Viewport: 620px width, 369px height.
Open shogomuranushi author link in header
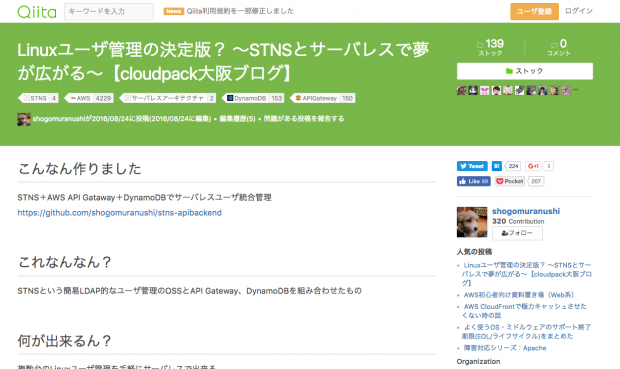click(60, 119)
